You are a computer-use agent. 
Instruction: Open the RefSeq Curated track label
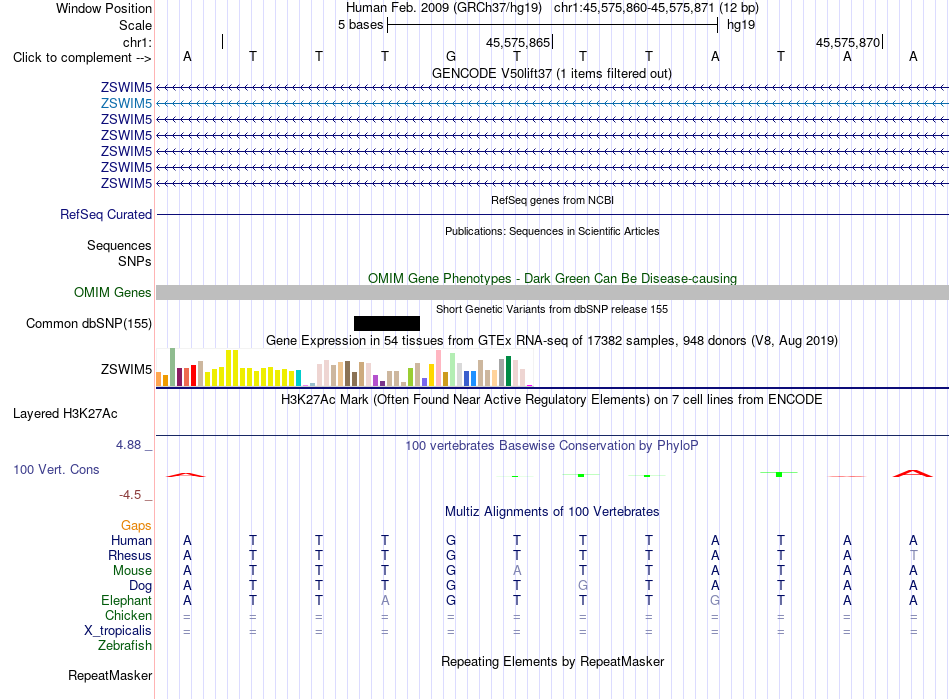106,214
